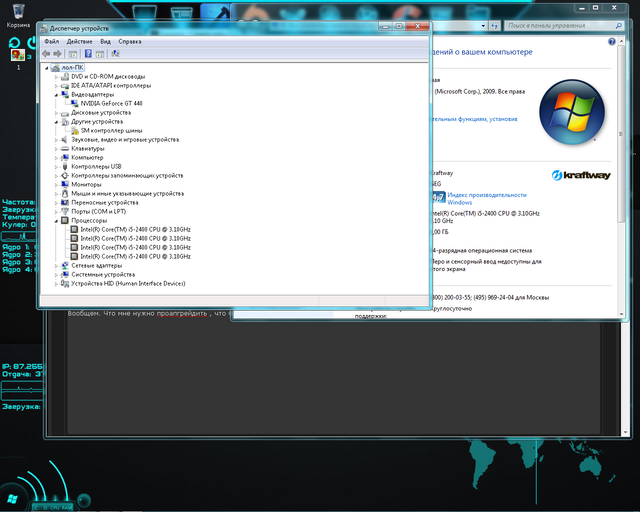Click the Forward arrow toolbar icon
Viewport: 640px width, 512px height.
click(58, 53)
